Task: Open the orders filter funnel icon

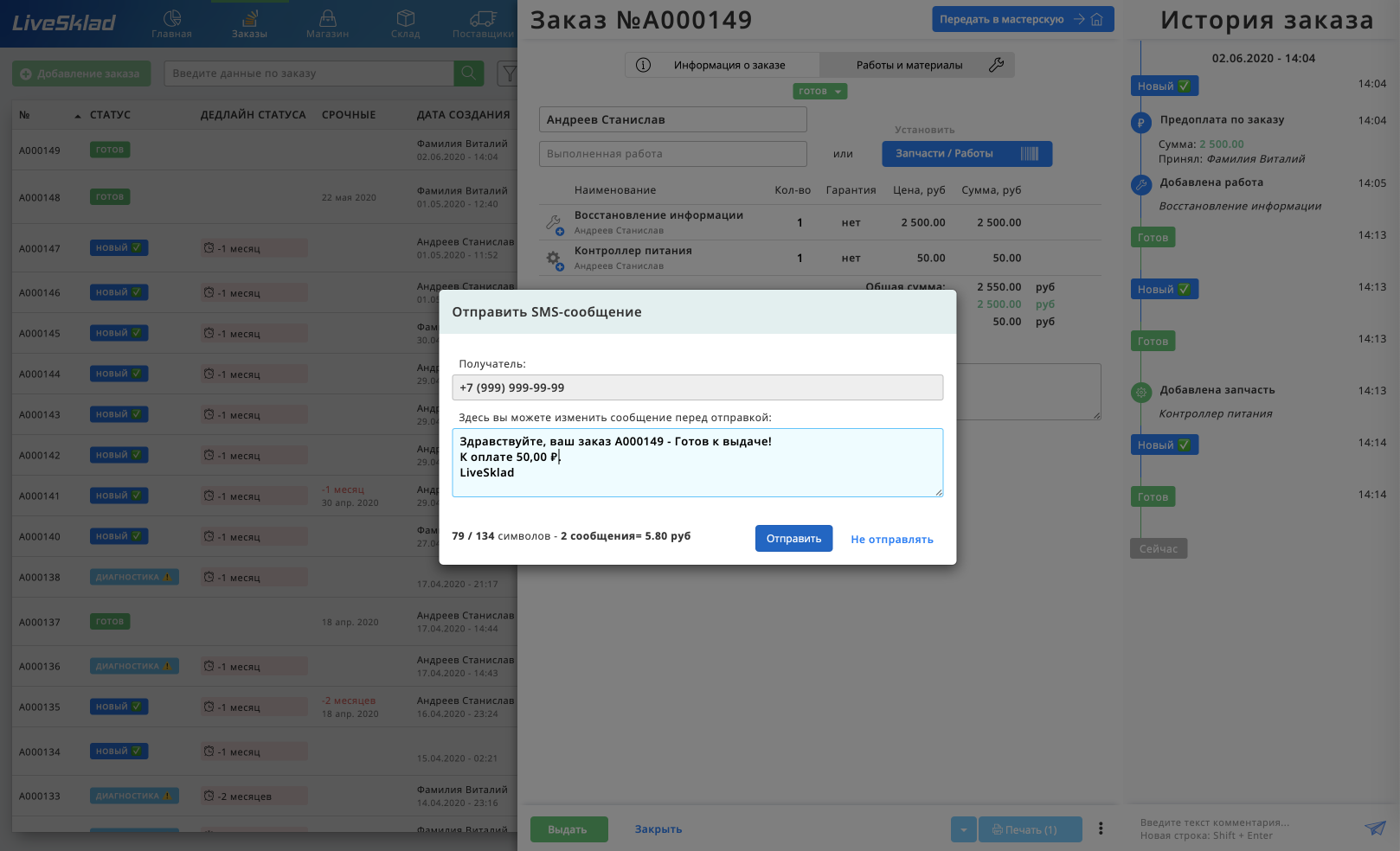Action: (509, 74)
